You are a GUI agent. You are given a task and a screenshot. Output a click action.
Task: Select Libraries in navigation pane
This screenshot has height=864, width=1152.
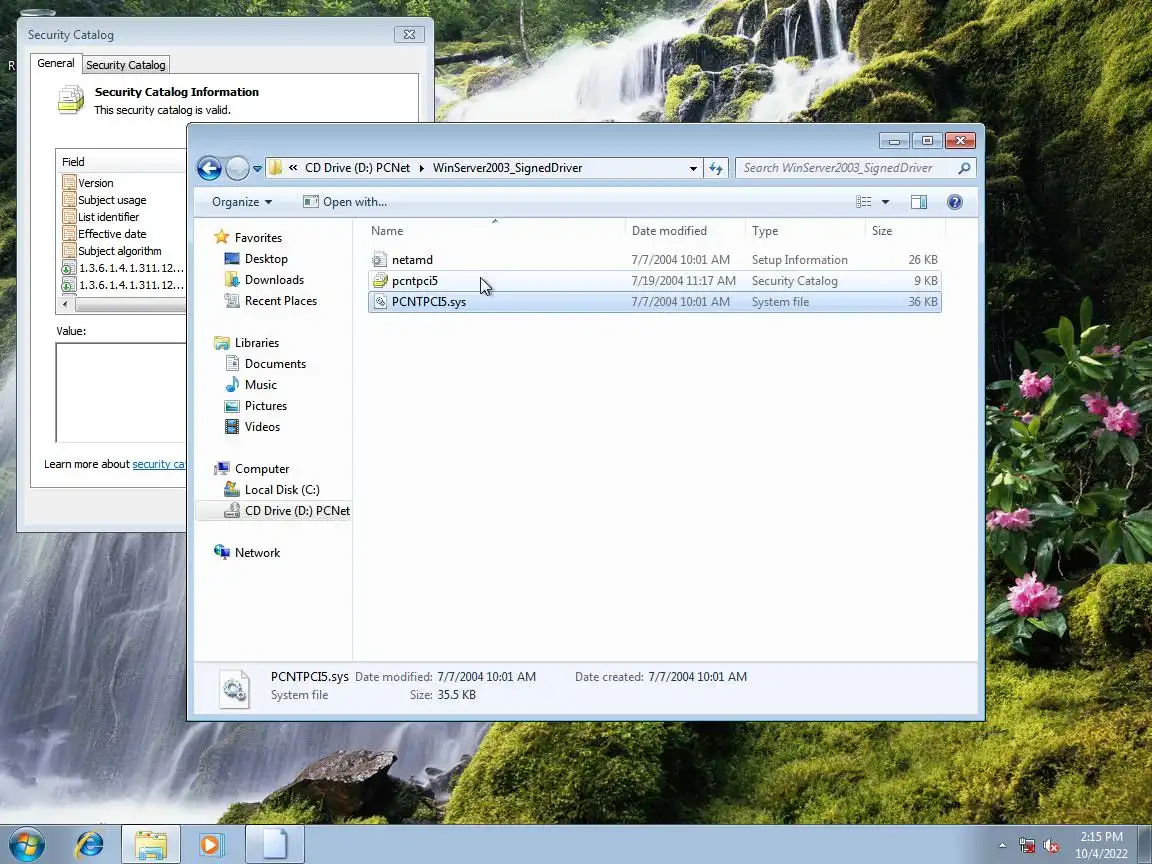pyautogui.click(x=256, y=343)
